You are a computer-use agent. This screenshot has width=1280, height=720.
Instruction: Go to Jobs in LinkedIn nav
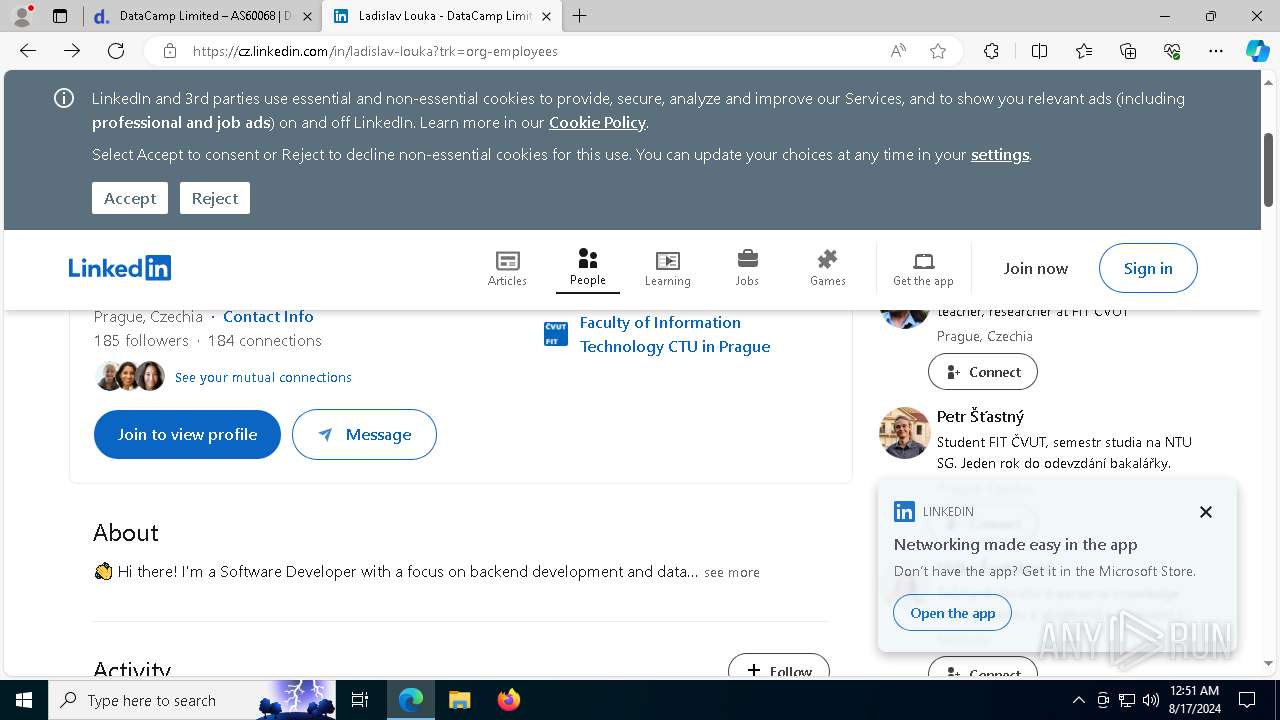pyautogui.click(x=747, y=268)
